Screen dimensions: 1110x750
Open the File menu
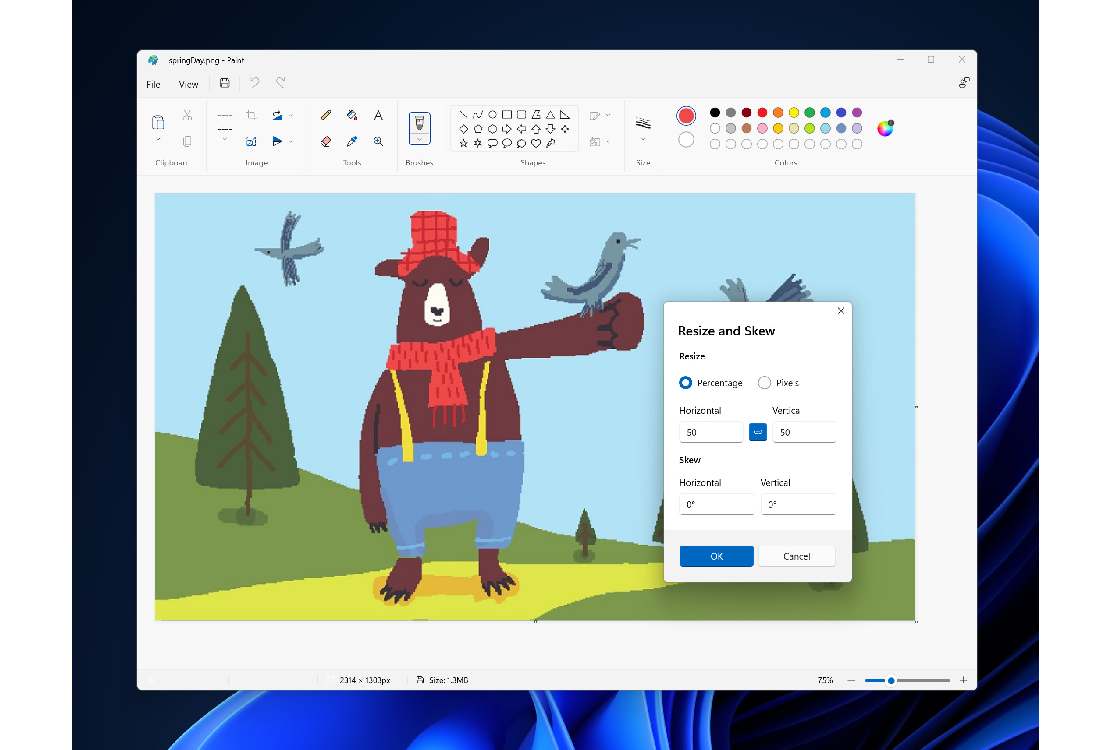152,84
